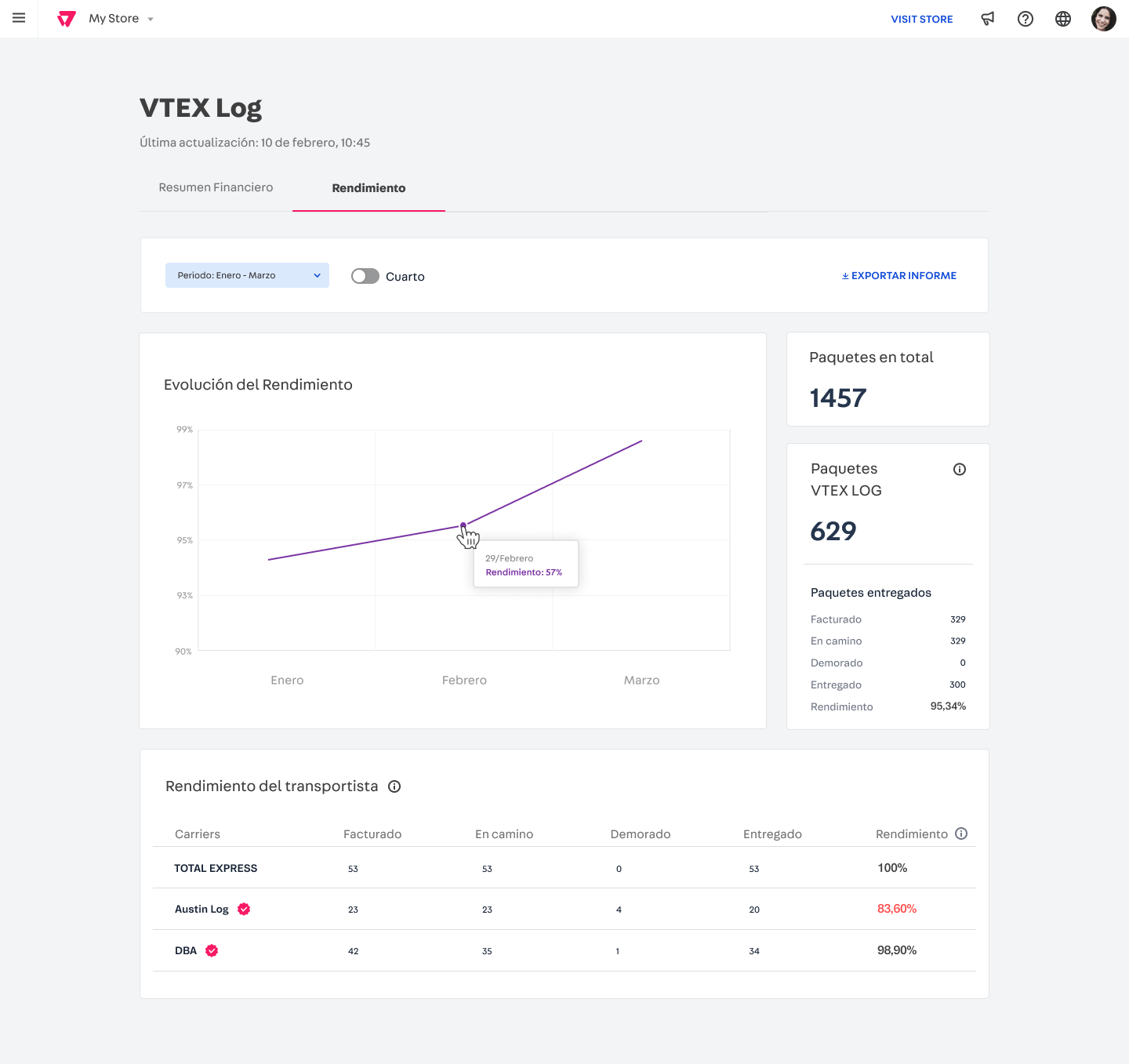
Task: Open the profile avatar picture
Action: coord(1103,18)
